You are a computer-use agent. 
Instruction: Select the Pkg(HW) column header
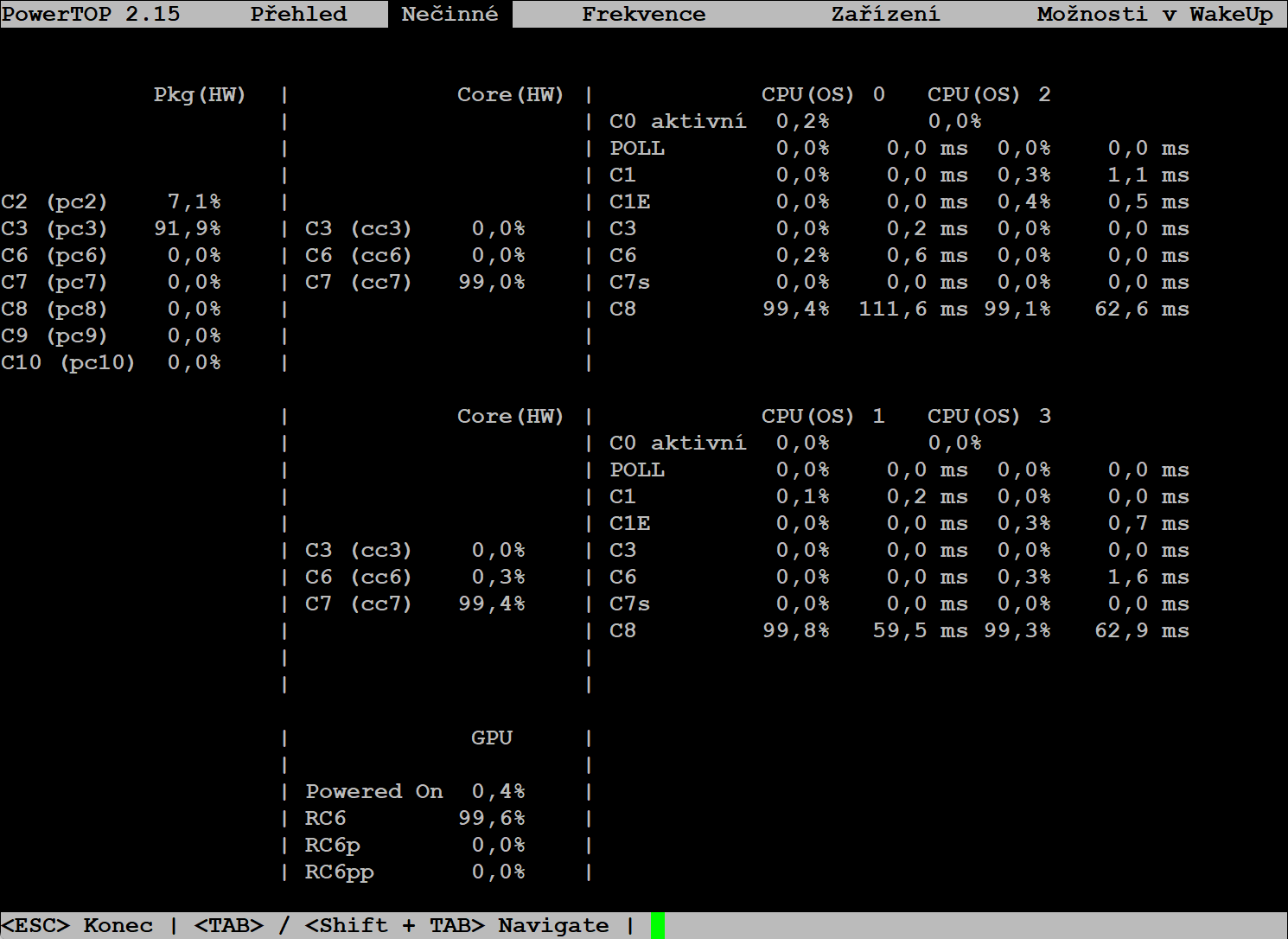200,94
